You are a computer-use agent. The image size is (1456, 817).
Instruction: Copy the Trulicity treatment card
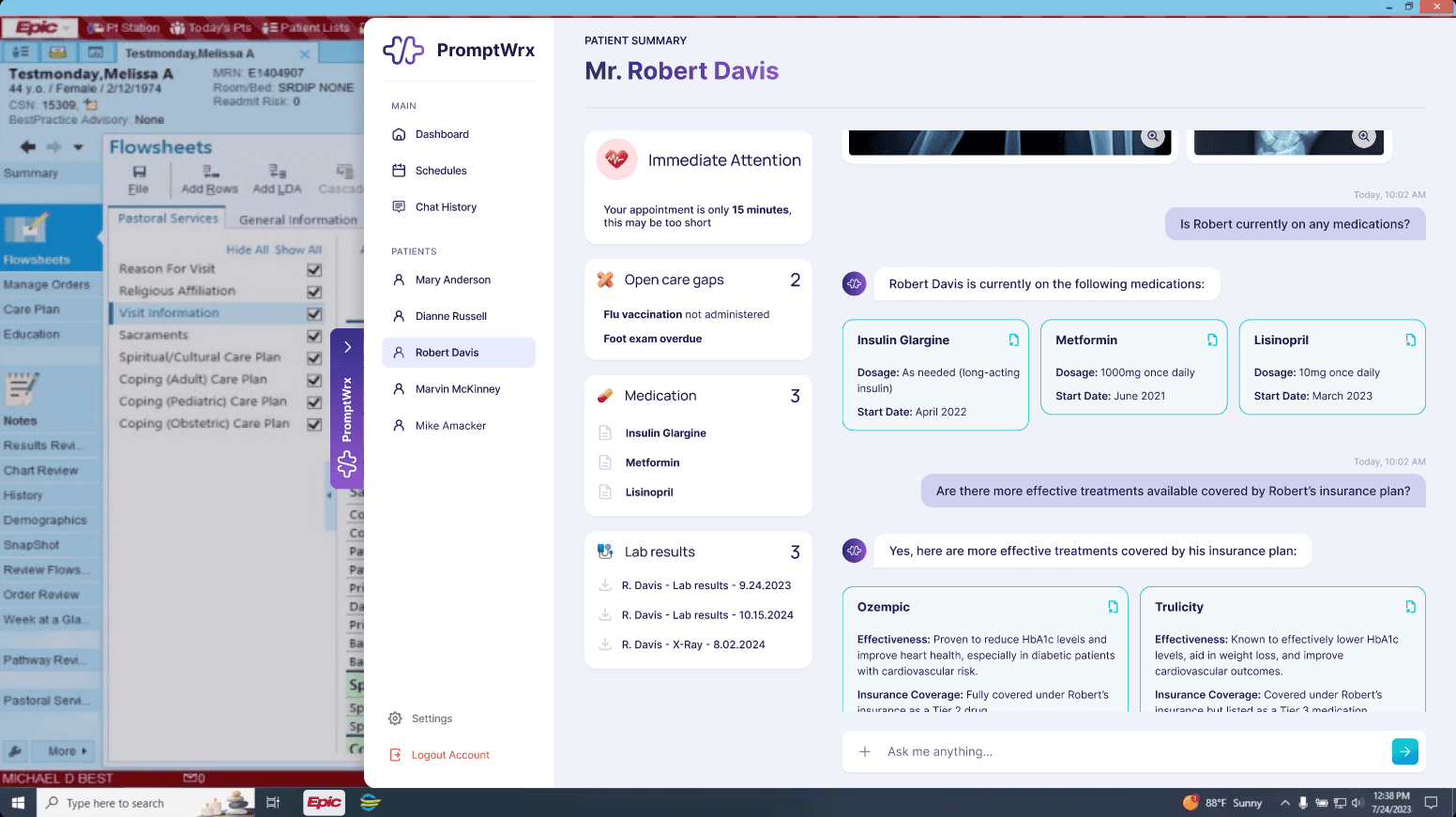pyautogui.click(x=1410, y=607)
